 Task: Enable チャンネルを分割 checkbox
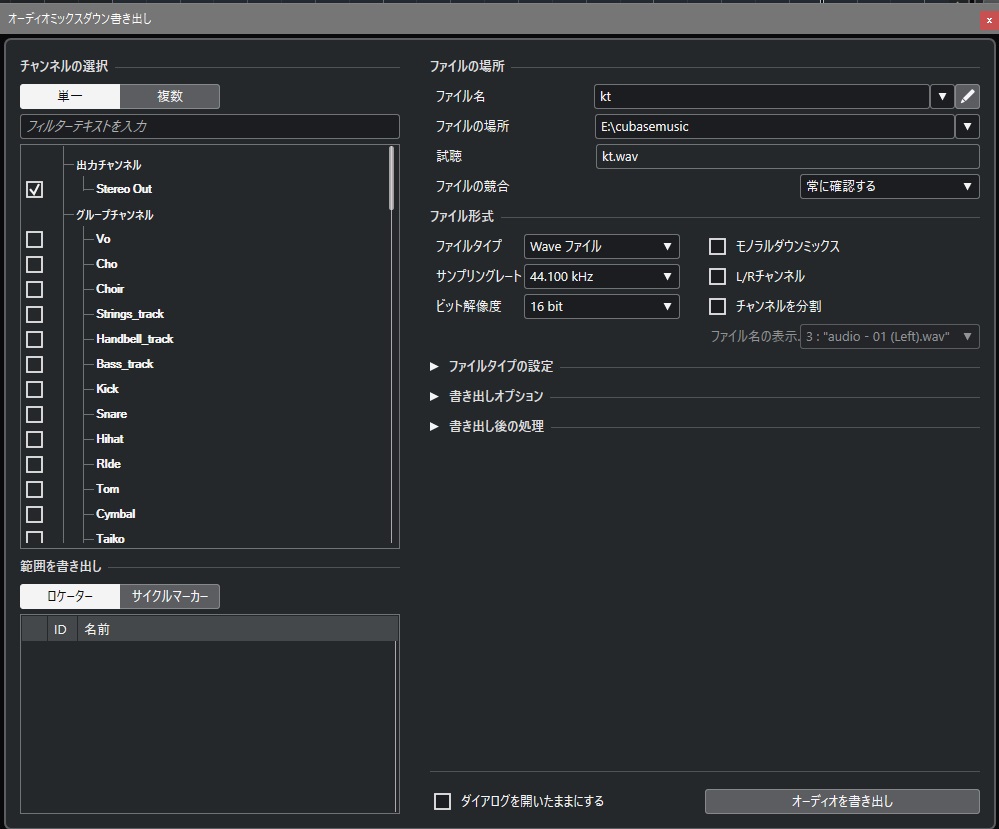(717, 306)
